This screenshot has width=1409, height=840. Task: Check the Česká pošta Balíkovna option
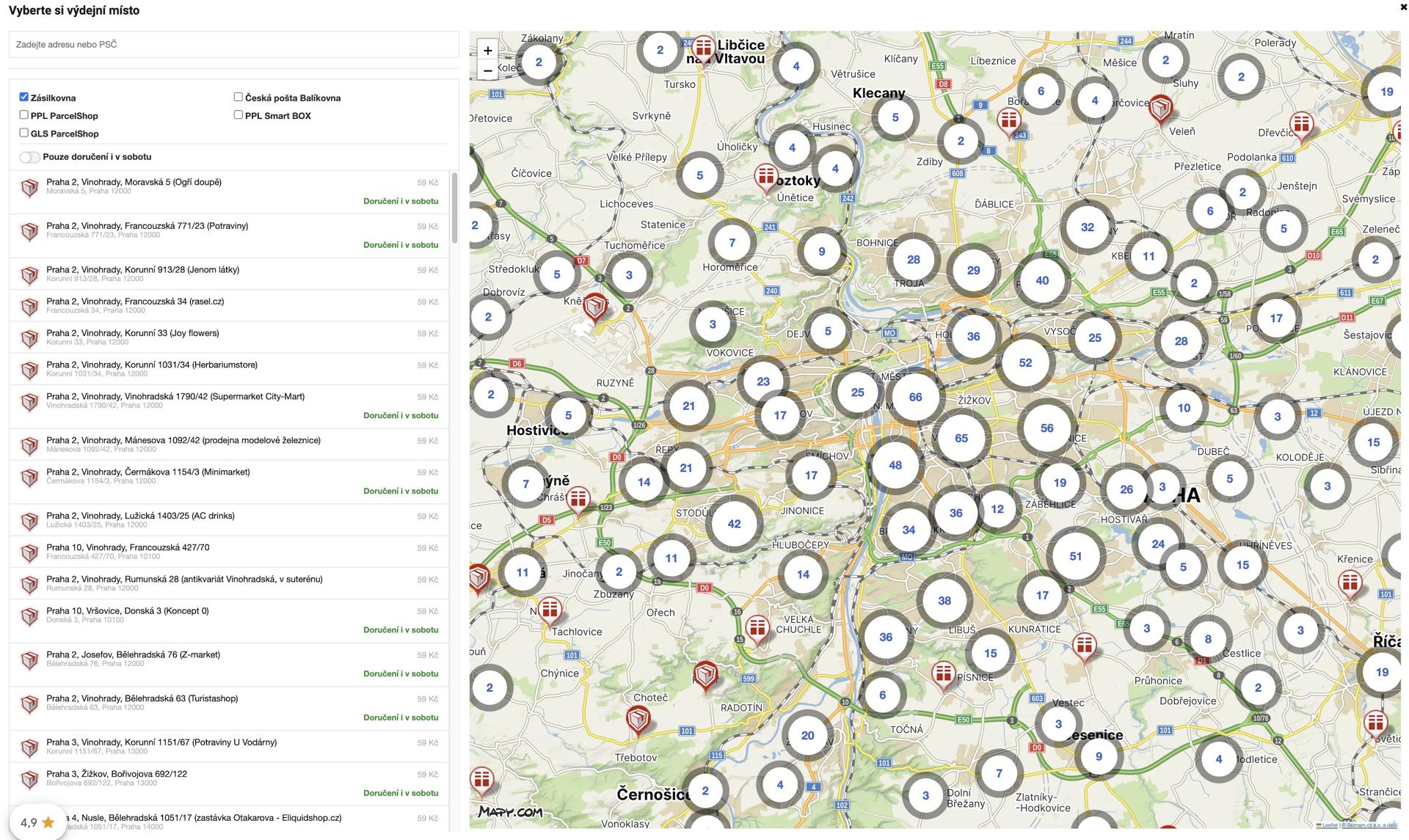[238, 97]
